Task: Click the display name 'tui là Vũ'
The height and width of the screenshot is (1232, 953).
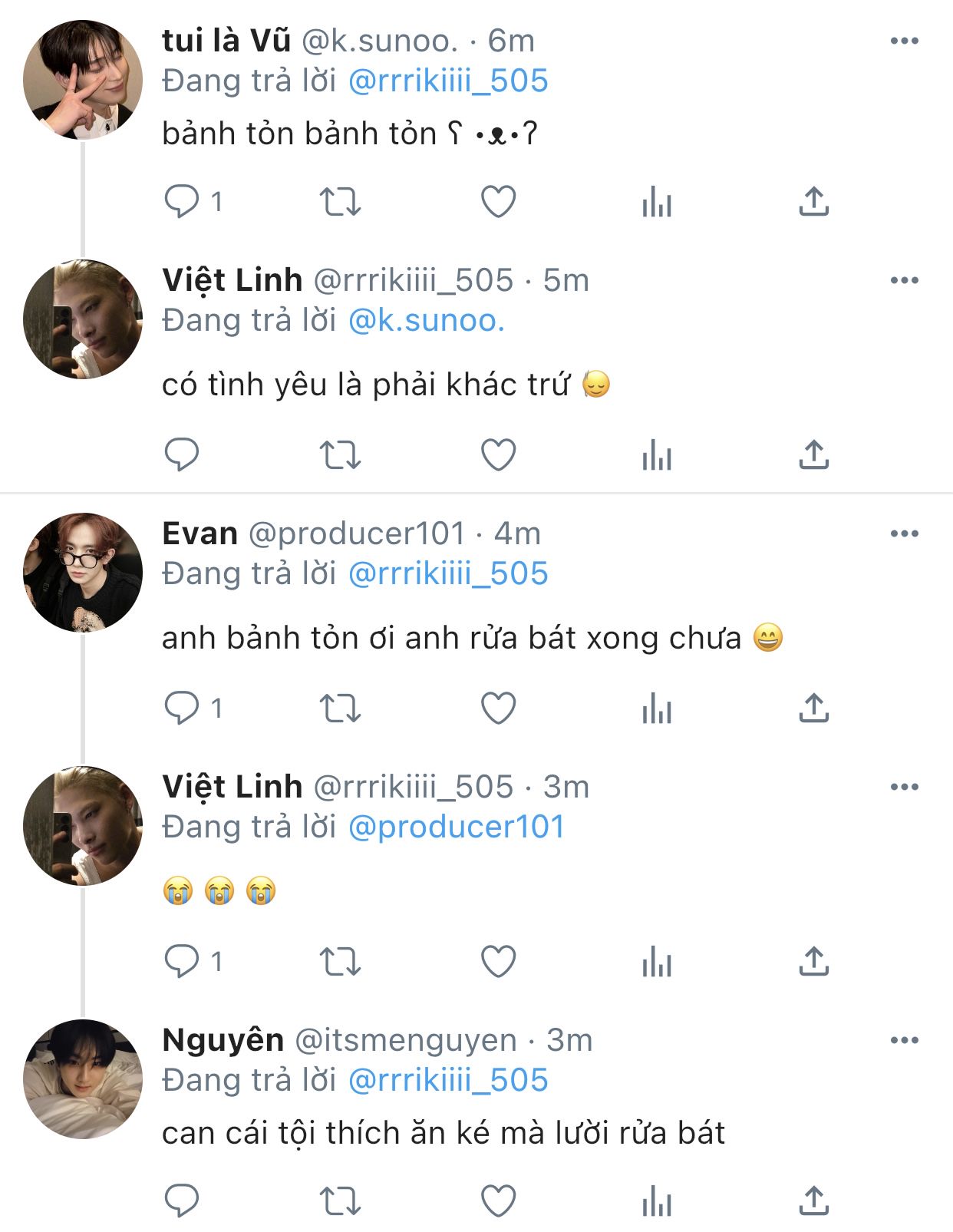Action: (x=226, y=41)
